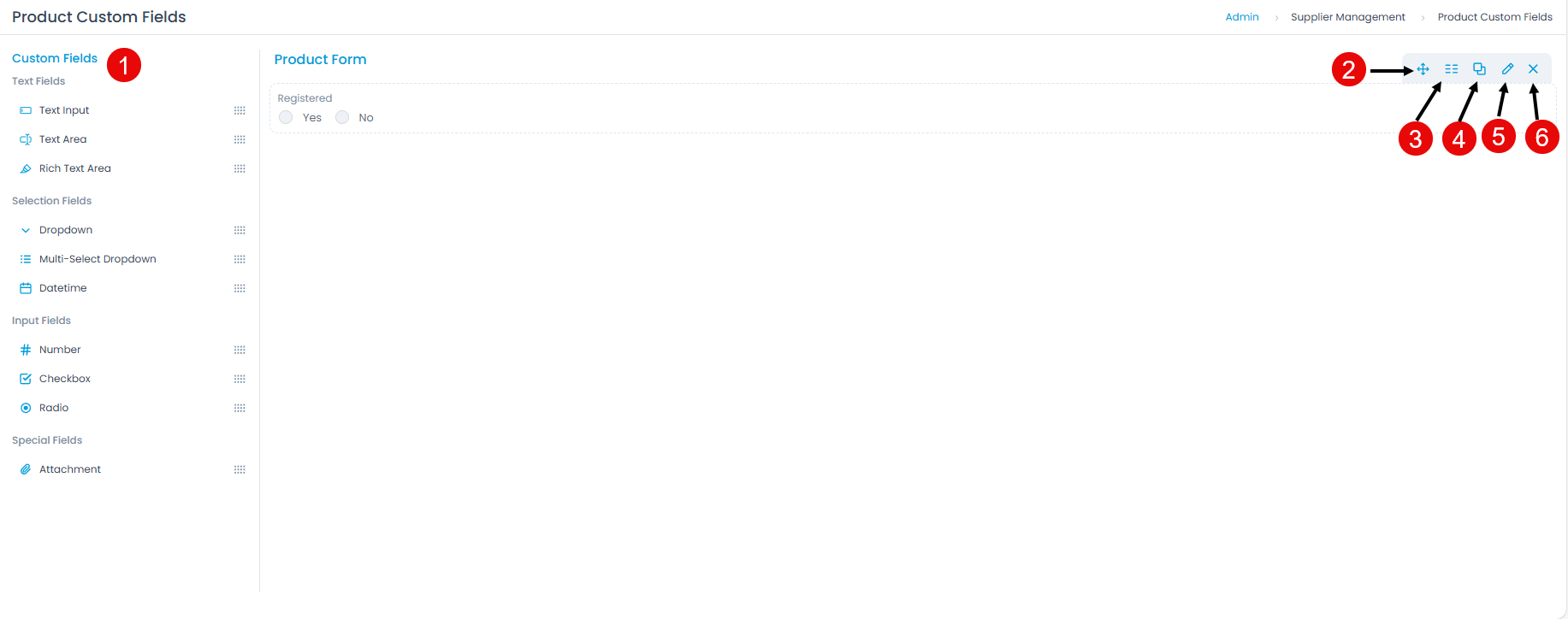This screenshot has height=619, width=1568.
Task: Go to Supplier Management breadcrumb
Action: coord(1347,17)
